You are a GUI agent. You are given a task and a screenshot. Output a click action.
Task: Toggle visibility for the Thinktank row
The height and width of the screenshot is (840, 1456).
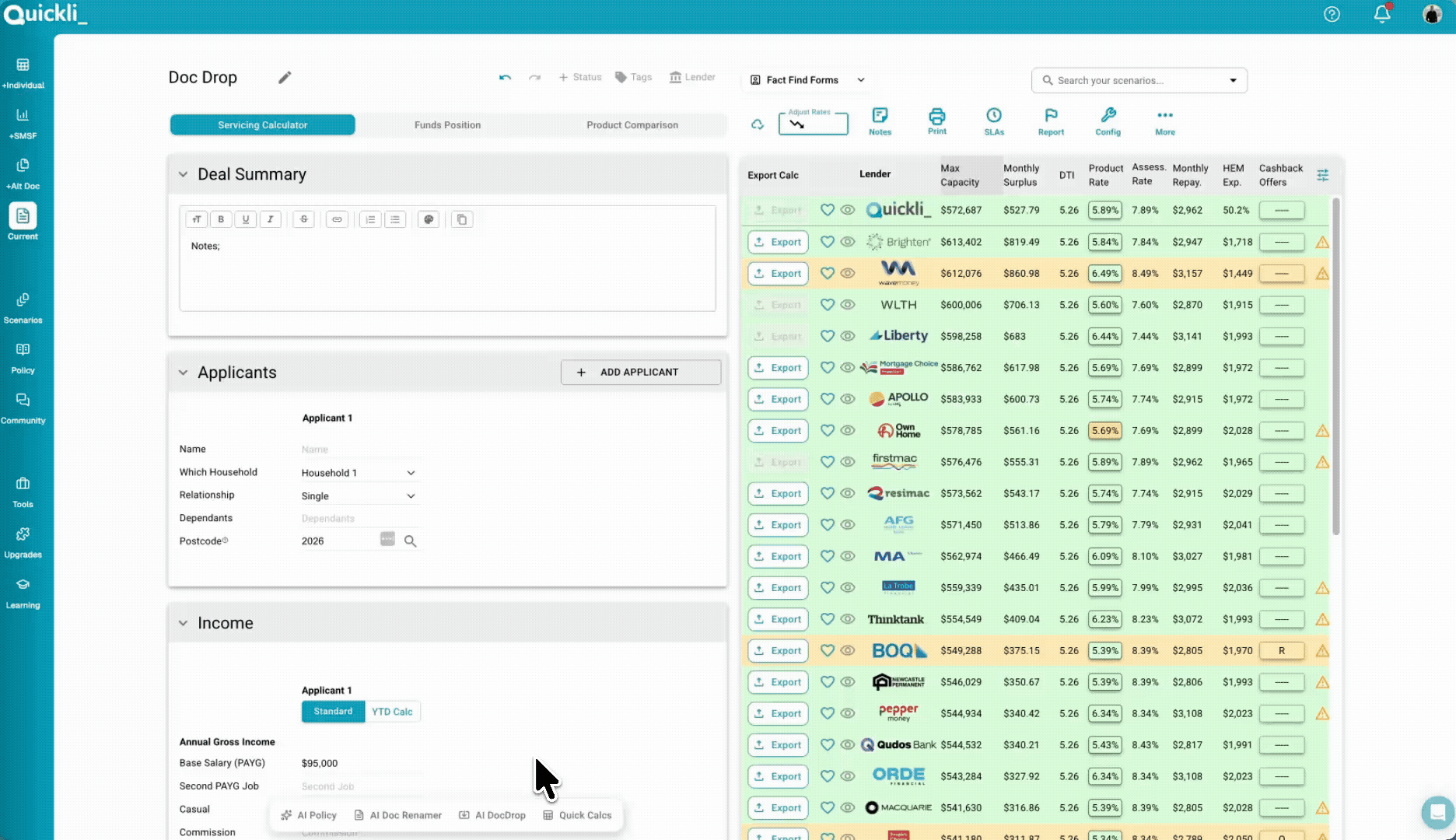click(x=847, y=619)
